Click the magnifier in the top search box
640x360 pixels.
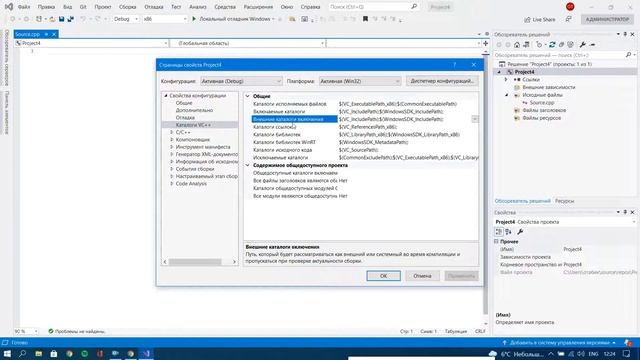click(x=414, y=7)
